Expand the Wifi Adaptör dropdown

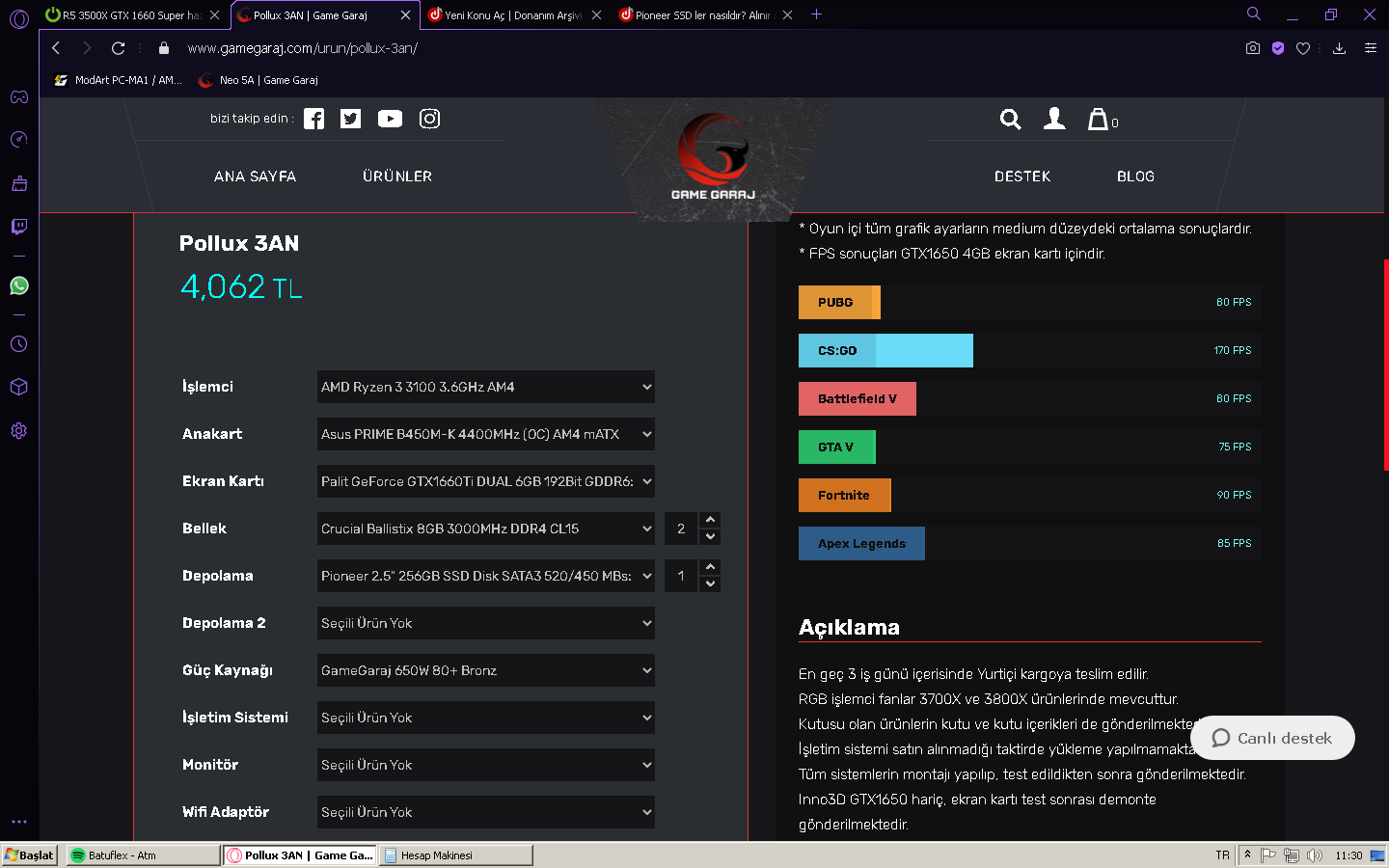point(486,812)
